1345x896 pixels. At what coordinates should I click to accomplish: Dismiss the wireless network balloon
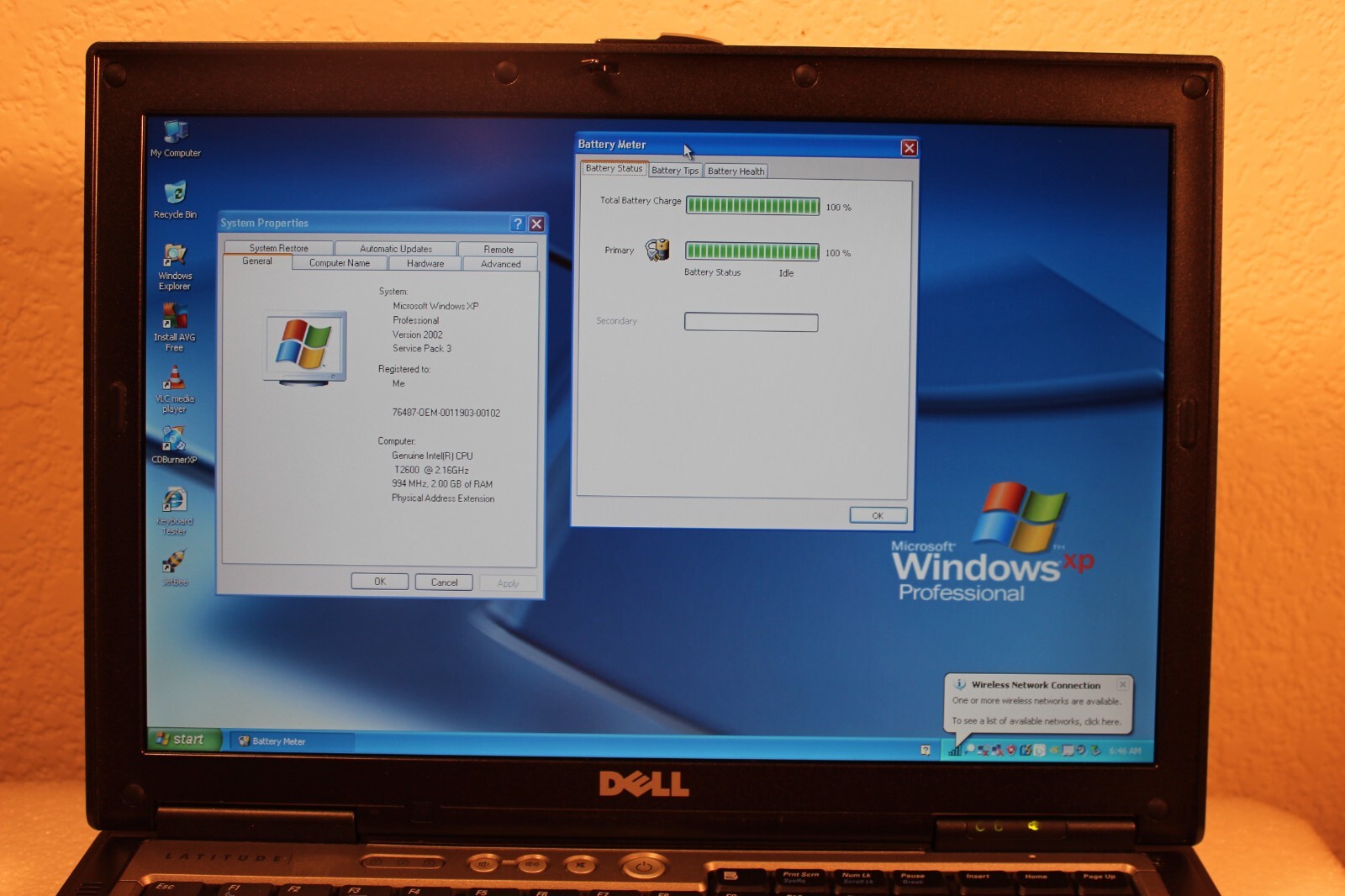tap(1122, 685)
